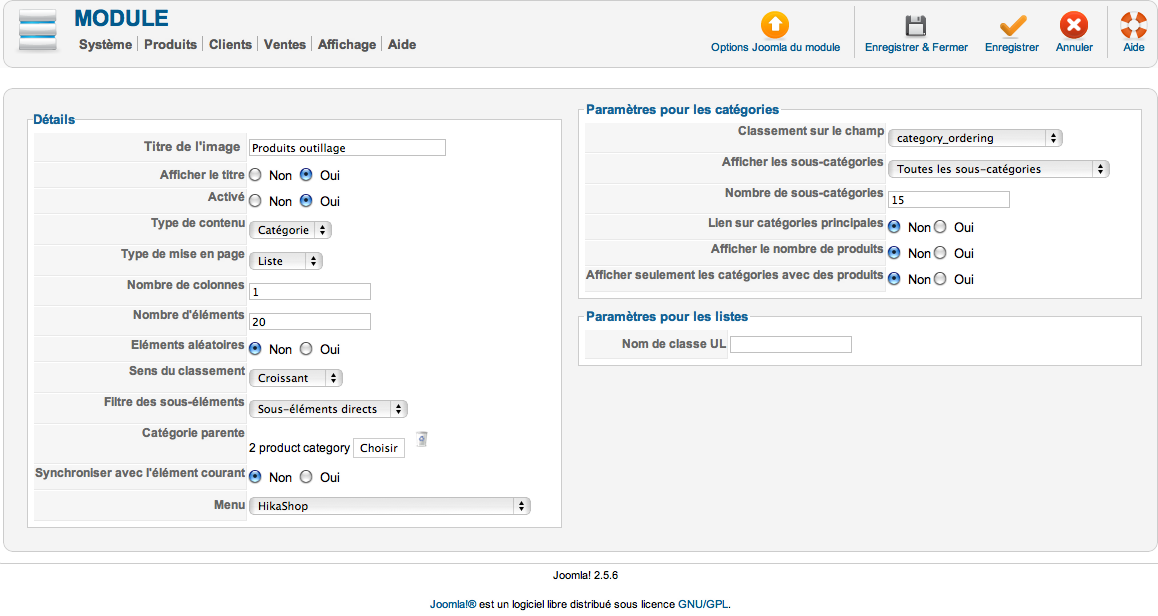This screenshot has height=616, width=1158.
Task: Enable Oui for Eléments aléatoires
Action: 306,349
